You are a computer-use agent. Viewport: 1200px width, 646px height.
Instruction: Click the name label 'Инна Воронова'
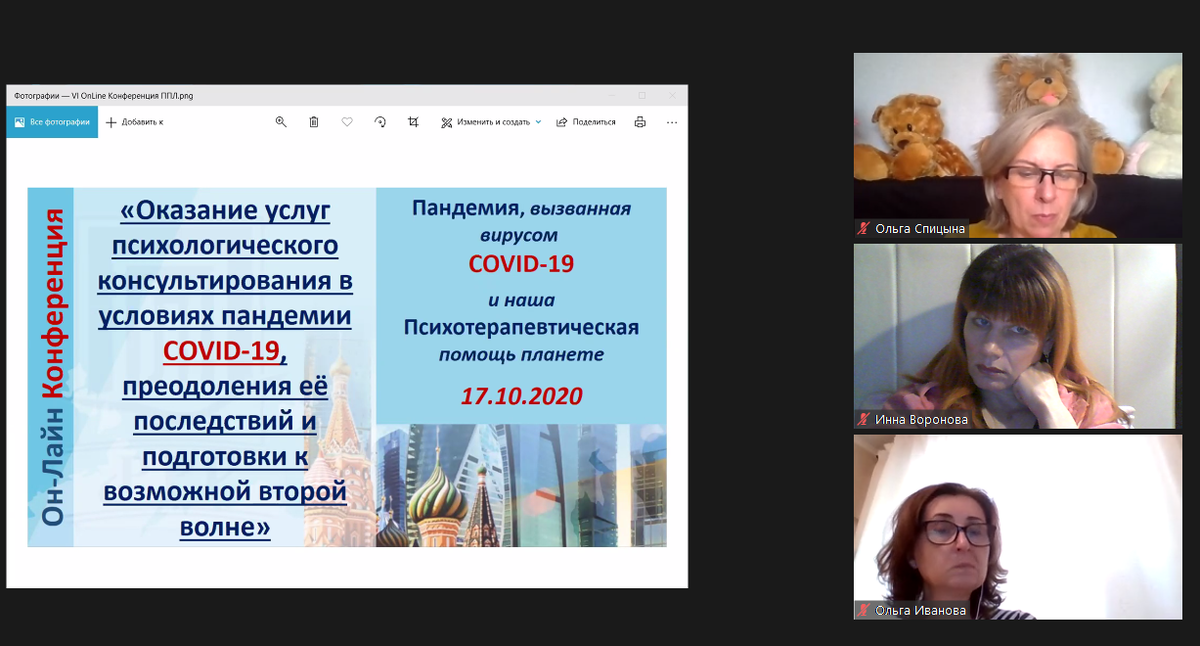921,420
